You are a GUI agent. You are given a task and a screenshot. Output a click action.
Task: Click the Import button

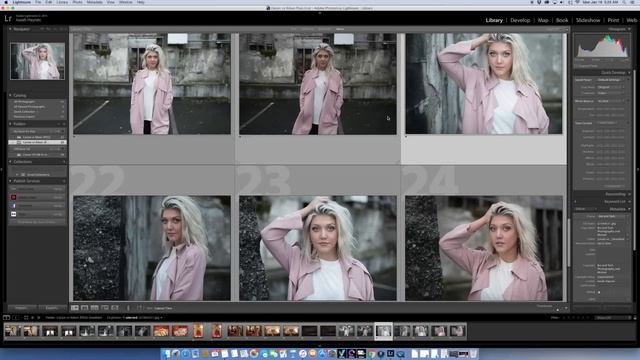click(21, 308)
